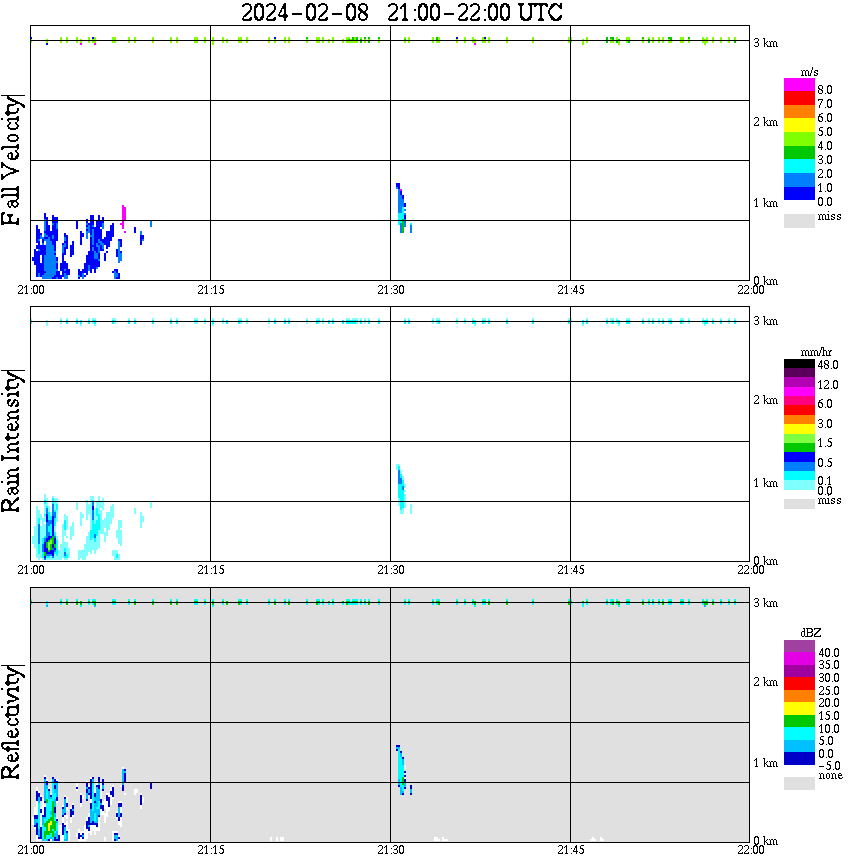Image resolution: width=850 pixels, height=868 pixels.
Task: Pick the green swatch in the dBZ legend
Action: 799,721
